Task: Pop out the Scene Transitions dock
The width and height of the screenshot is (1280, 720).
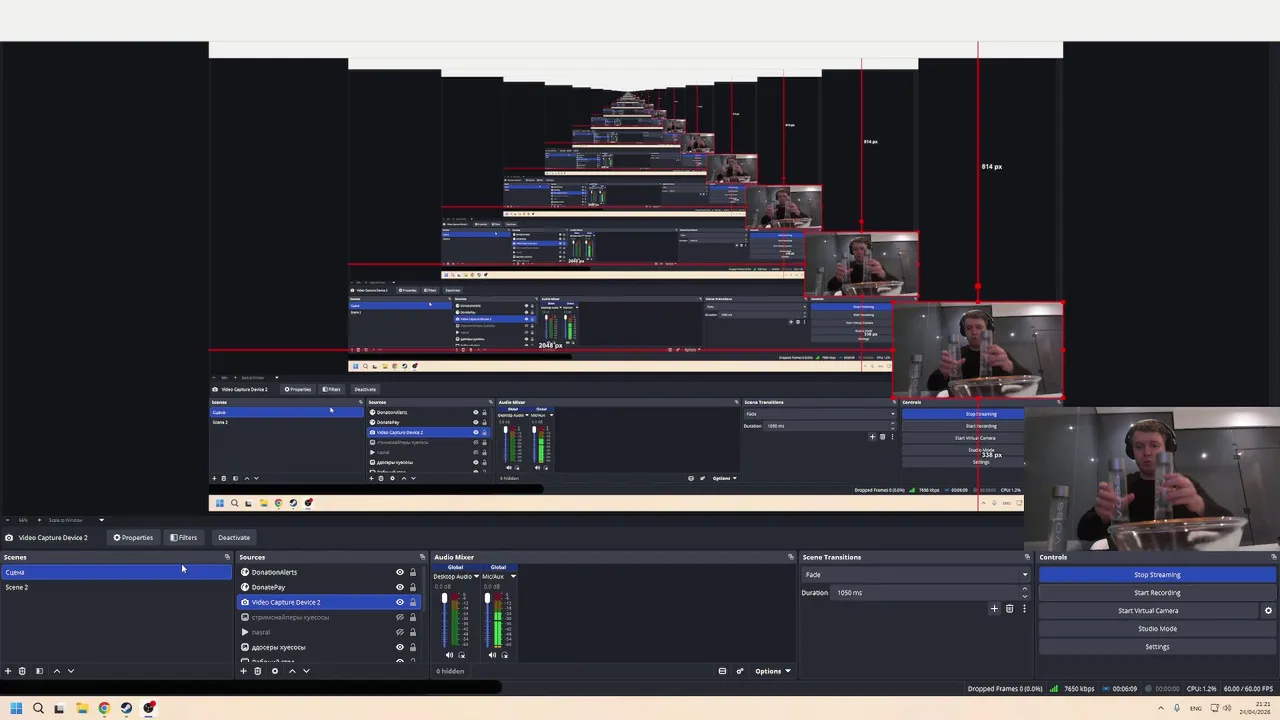Action: pyautogui.click(x=1027, y=557)
